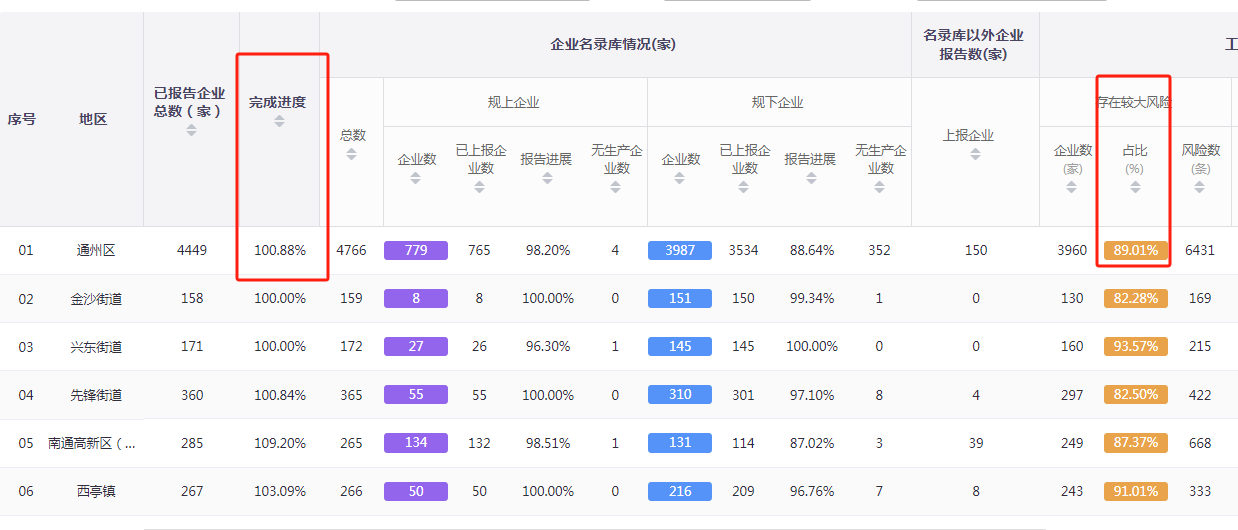Image resolution: width=1238 pixels, height=530 pixels.
Task: Click the truncated 南通高新区 region name
Action: tap(92, 443)
